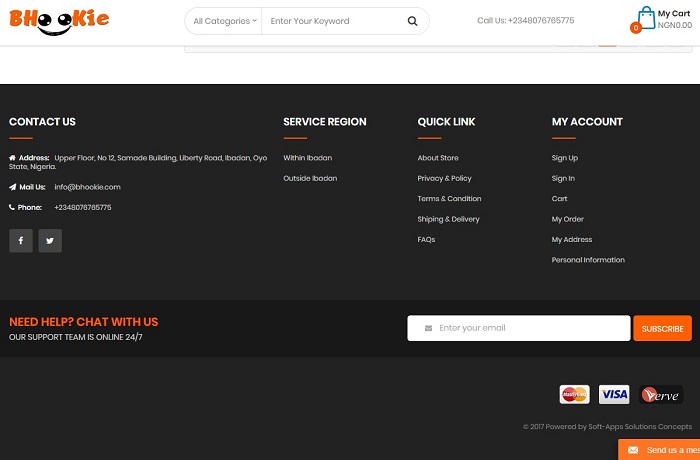The width and height of the screenshot is (700, 460).
Task: Click the Enter your email field
Action: click(x=525, y=328)
